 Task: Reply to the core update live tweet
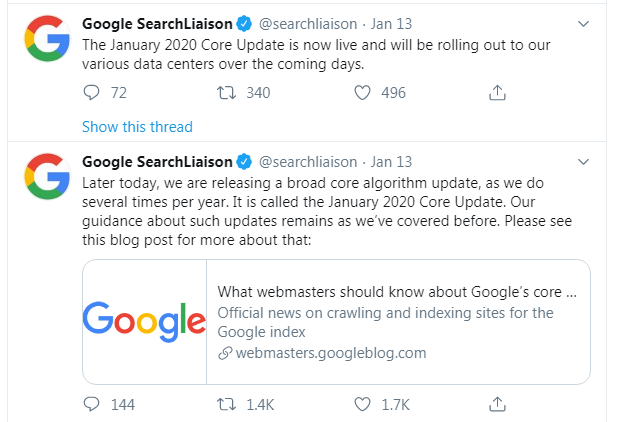pos(91,93)
